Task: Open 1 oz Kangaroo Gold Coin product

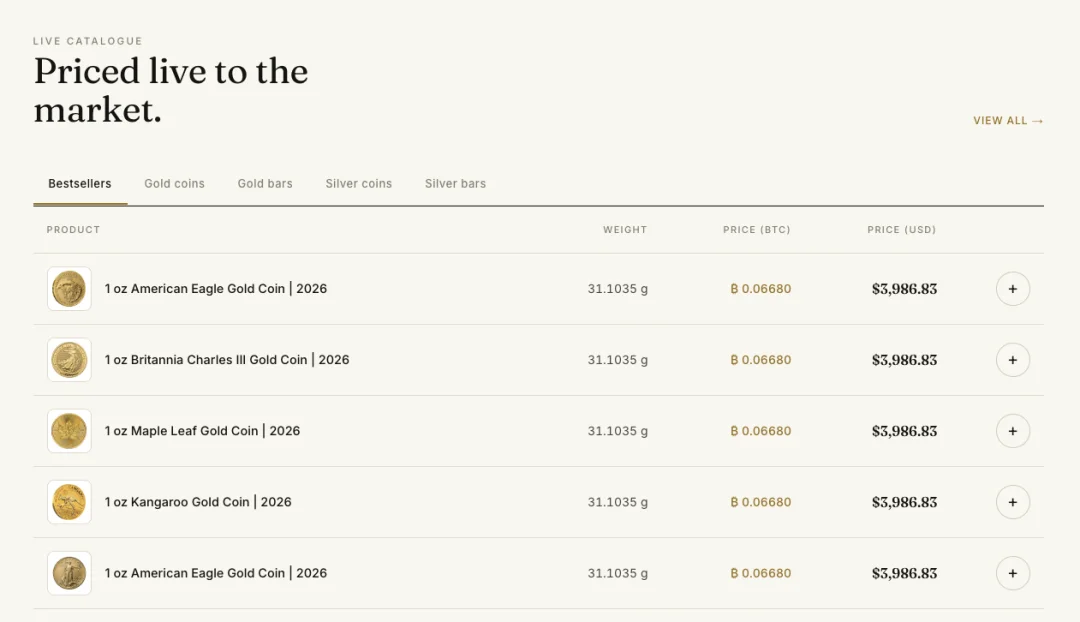Action: pos(198,502)
